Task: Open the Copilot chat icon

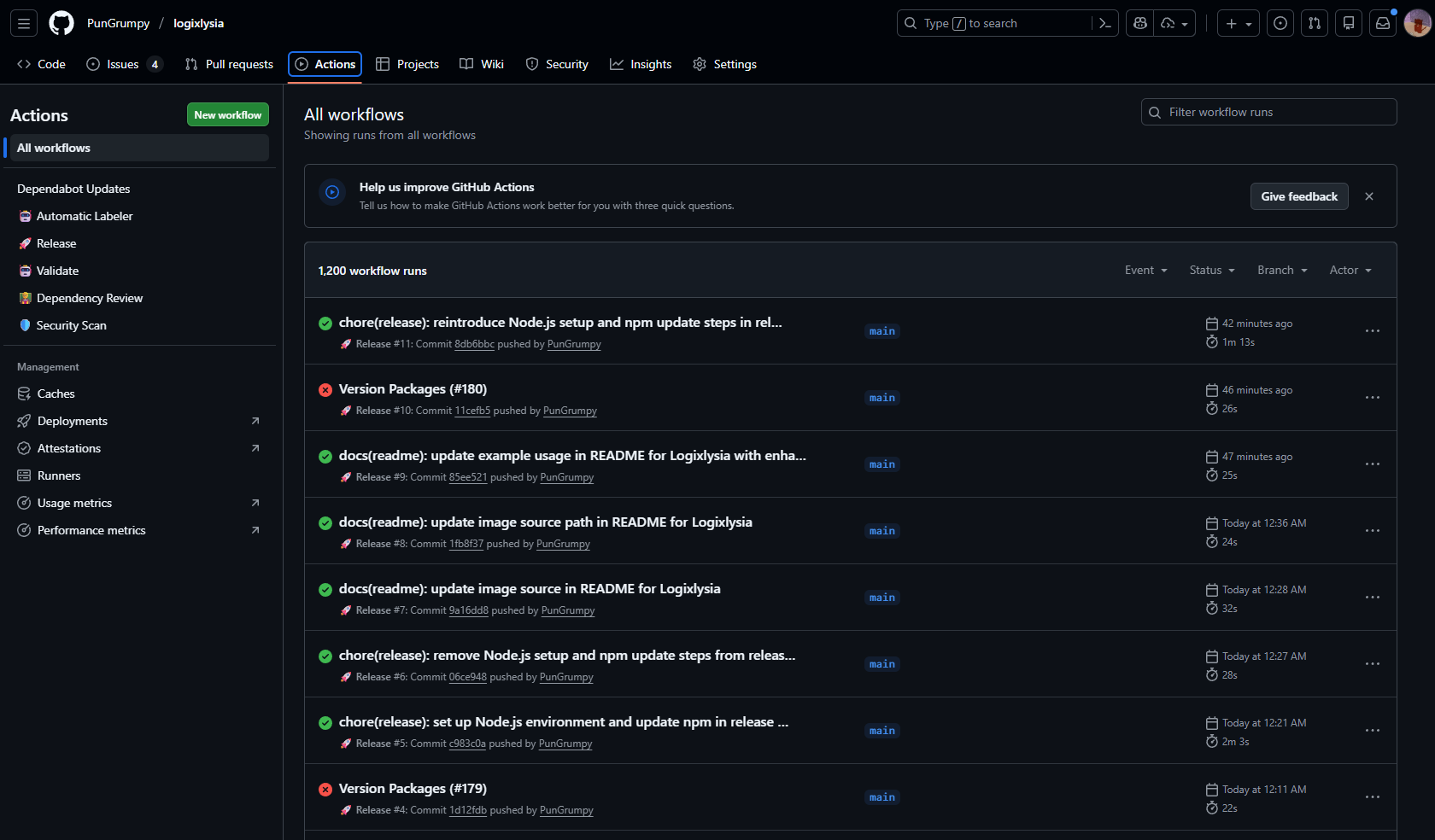Action: pos(1140,23)
